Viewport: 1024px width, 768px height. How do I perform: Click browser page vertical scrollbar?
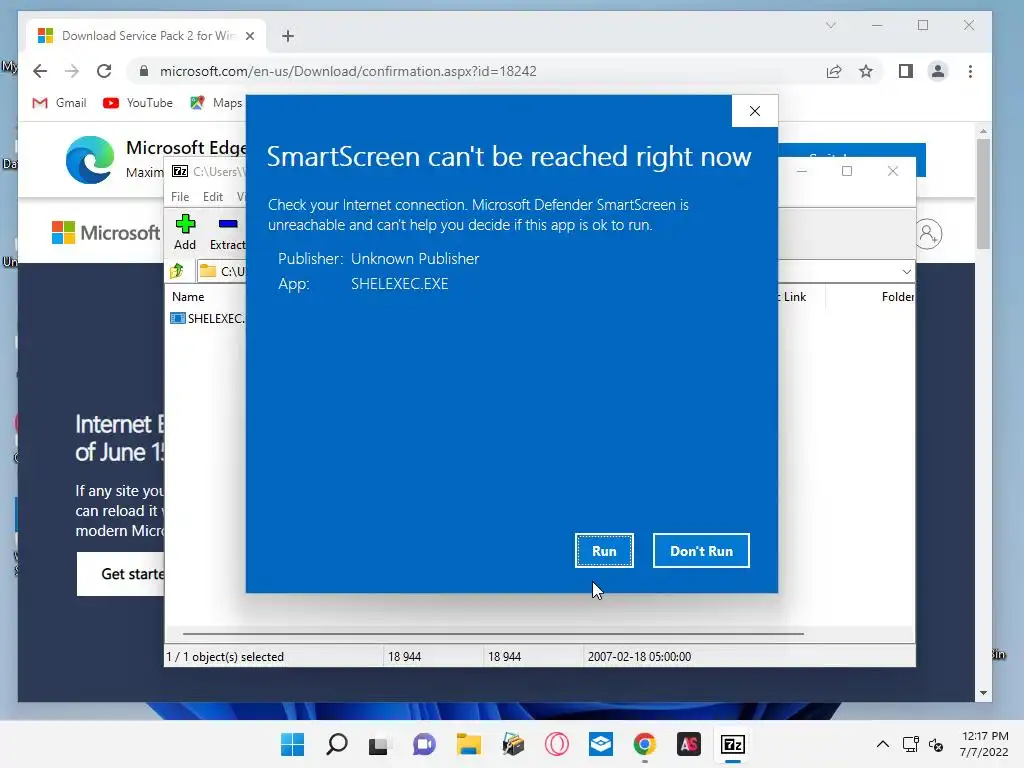tap(984, 196)
